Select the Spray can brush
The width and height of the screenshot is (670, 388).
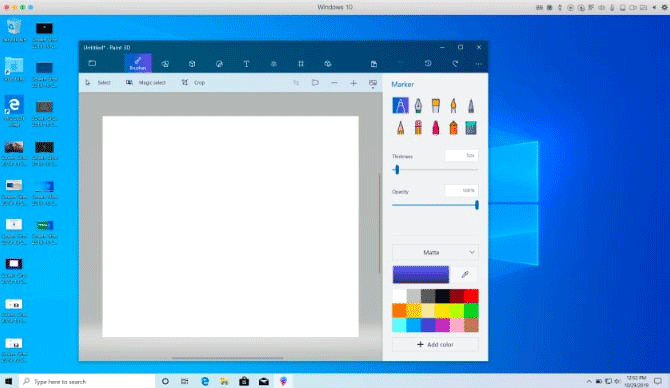(x=453, y=127)
